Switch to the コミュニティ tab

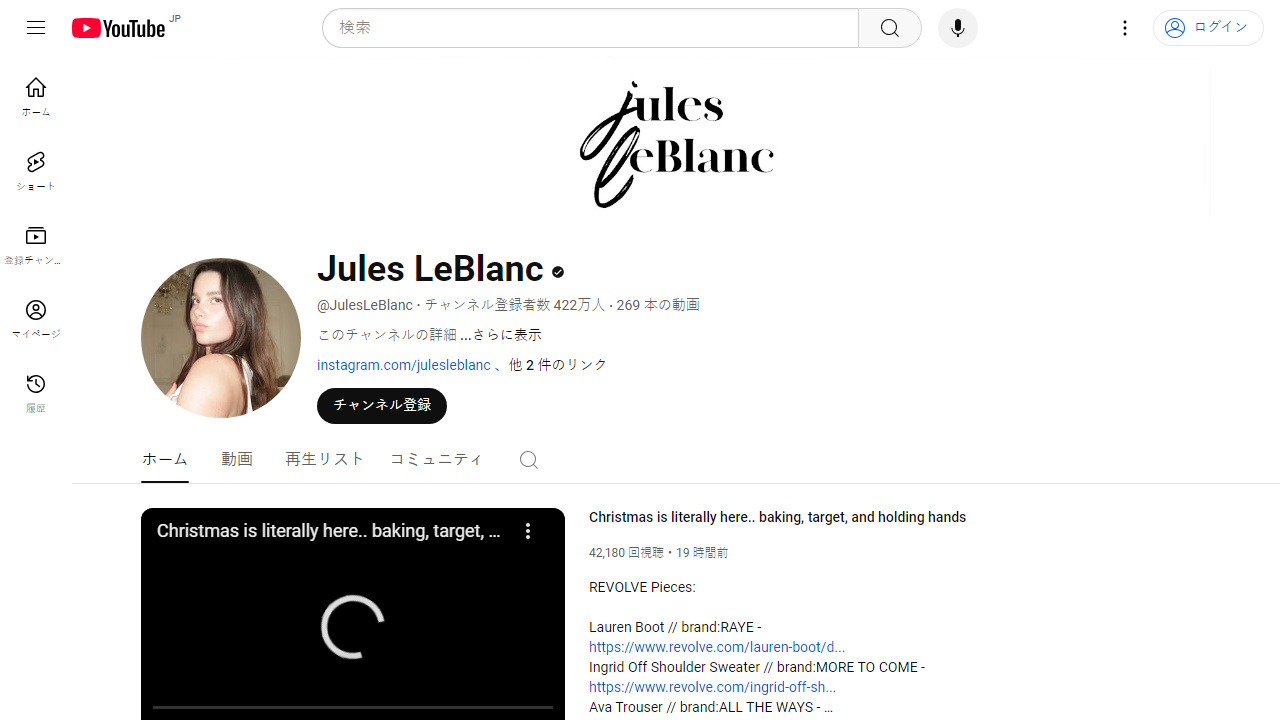click(436, 459)
